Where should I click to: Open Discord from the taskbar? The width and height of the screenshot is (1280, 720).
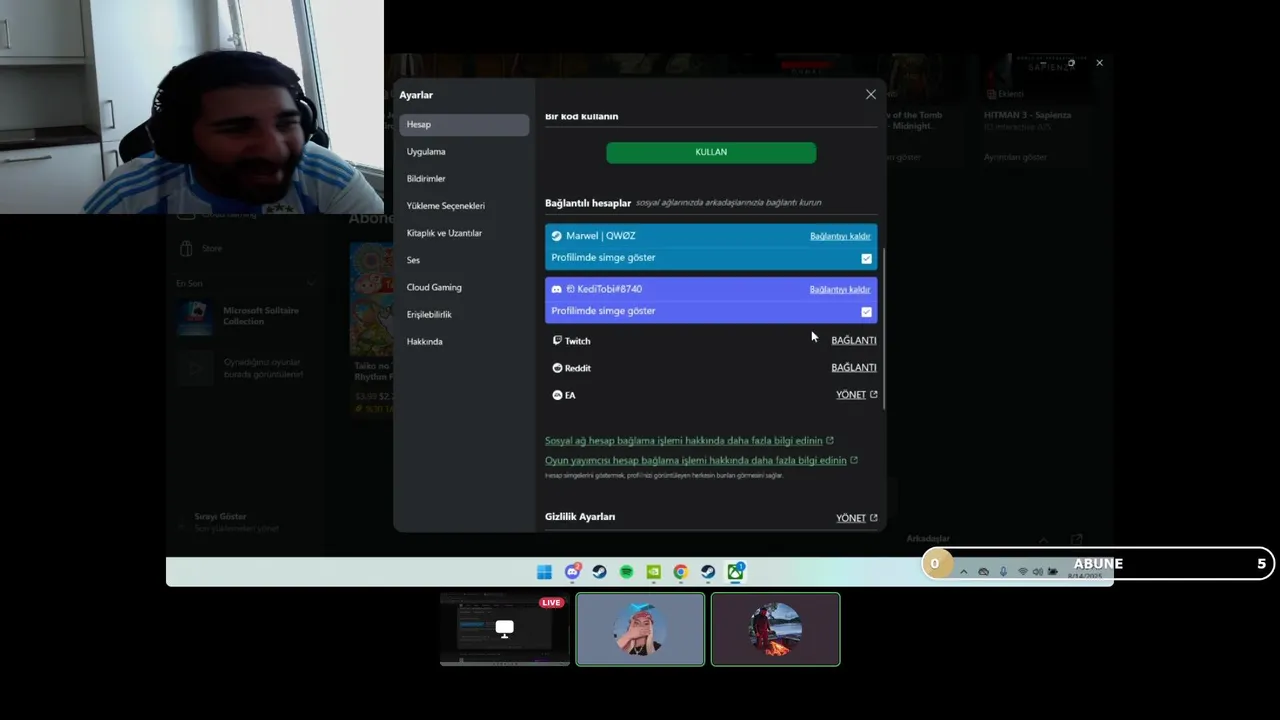point(572,572)
